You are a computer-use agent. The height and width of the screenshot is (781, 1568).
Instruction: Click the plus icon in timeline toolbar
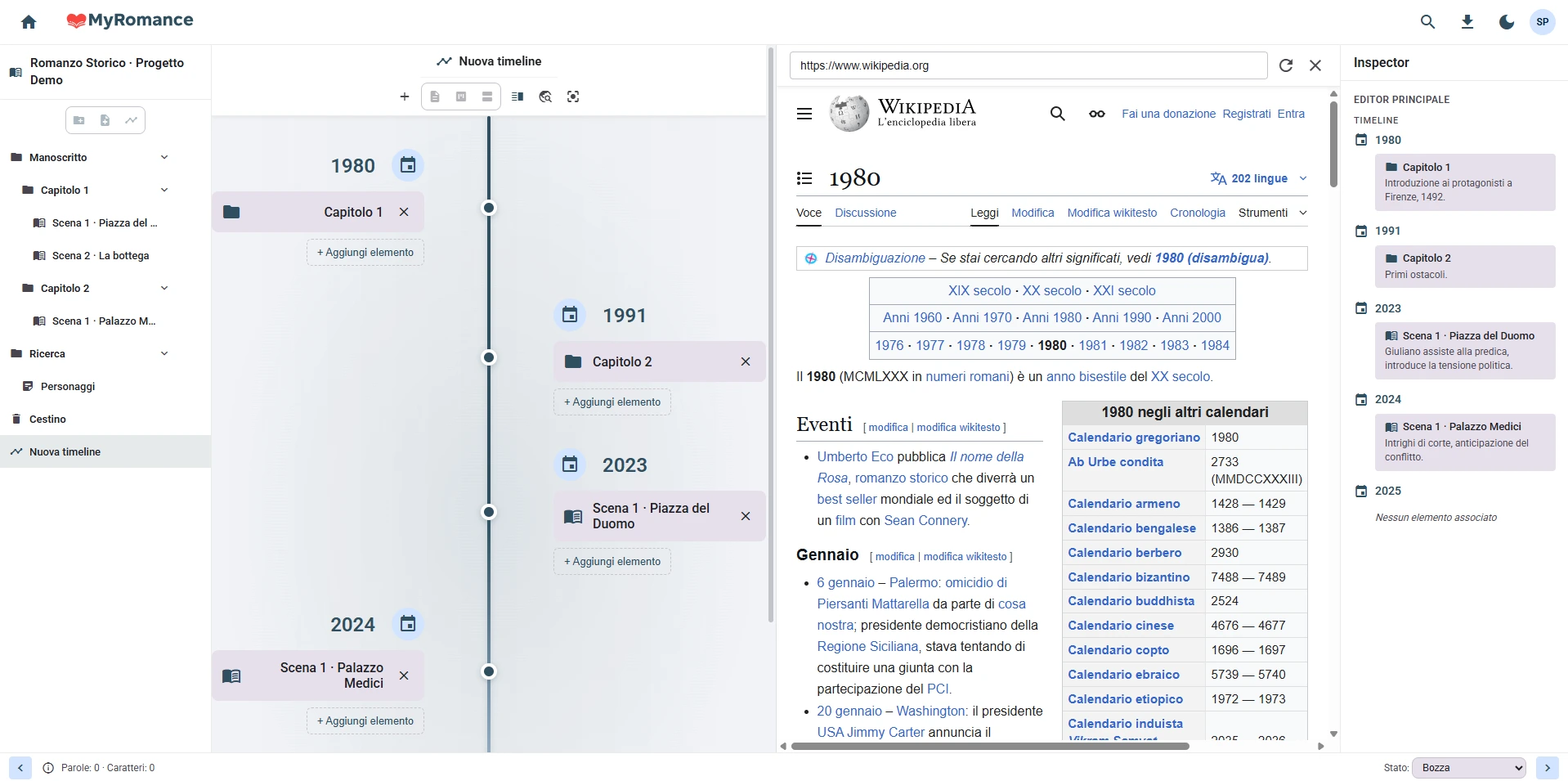(x=404, y=97)
